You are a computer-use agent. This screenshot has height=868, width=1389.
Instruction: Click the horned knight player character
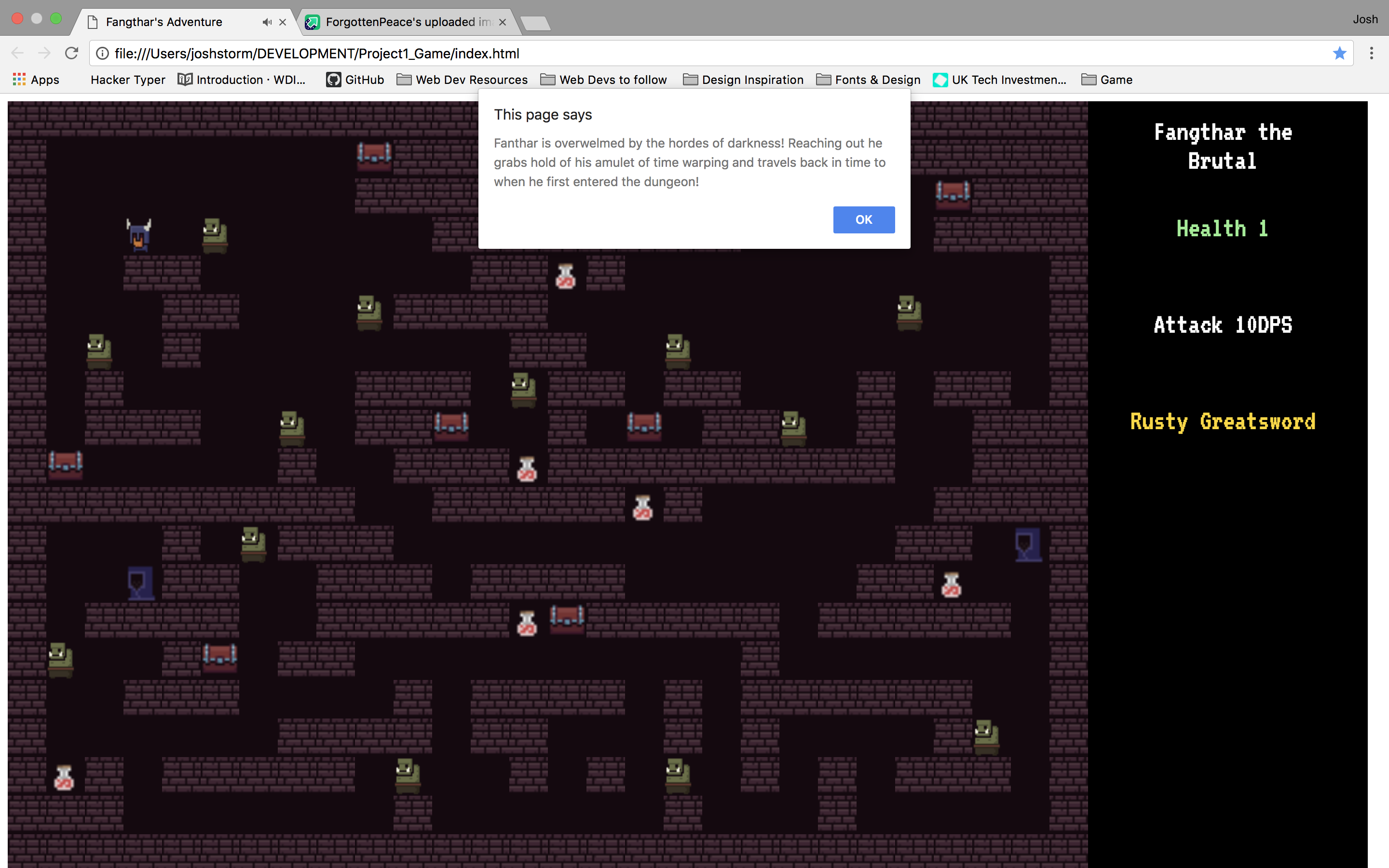click(x=139, y=235)
